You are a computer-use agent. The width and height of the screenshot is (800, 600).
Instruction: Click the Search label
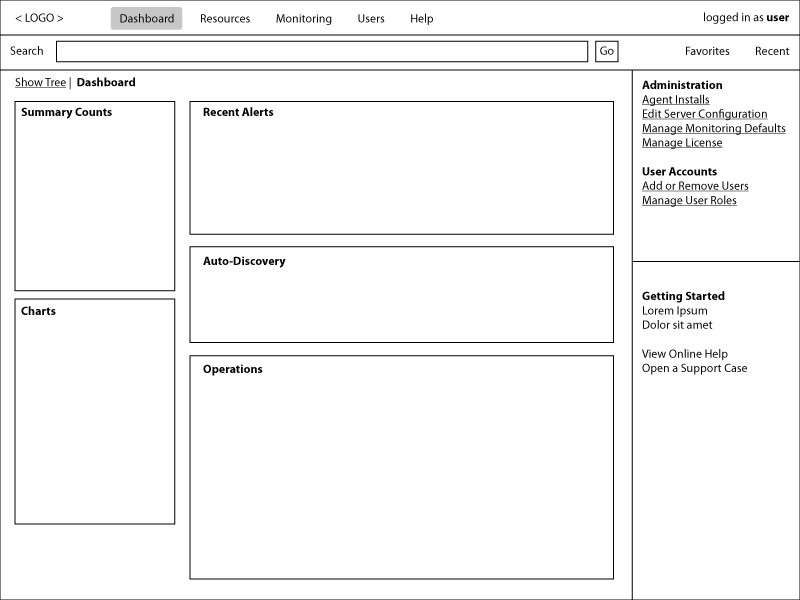click(x=27, y=51)
